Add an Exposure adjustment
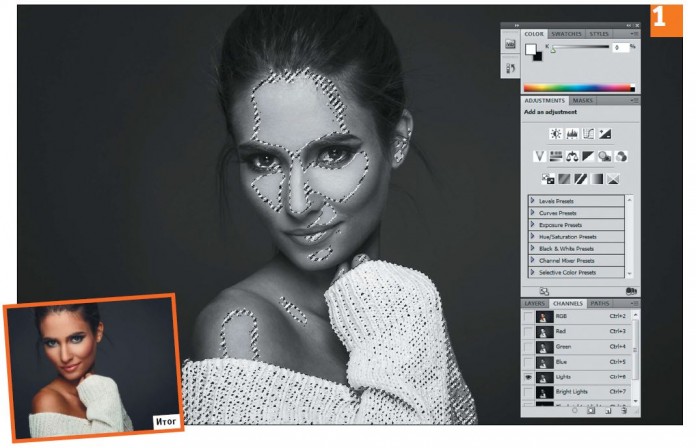The width and height of the screenshot is (696, 448). [605, 133]
